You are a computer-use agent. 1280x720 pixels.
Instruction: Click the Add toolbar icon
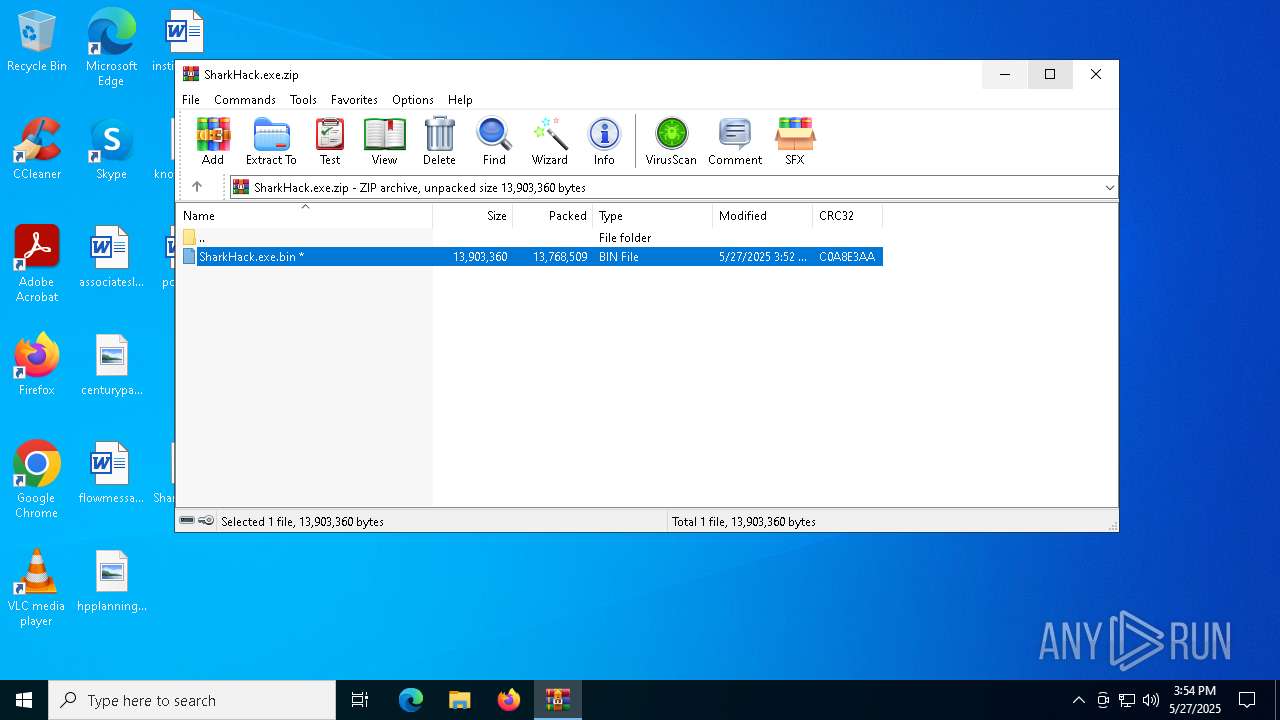[213, 141]
